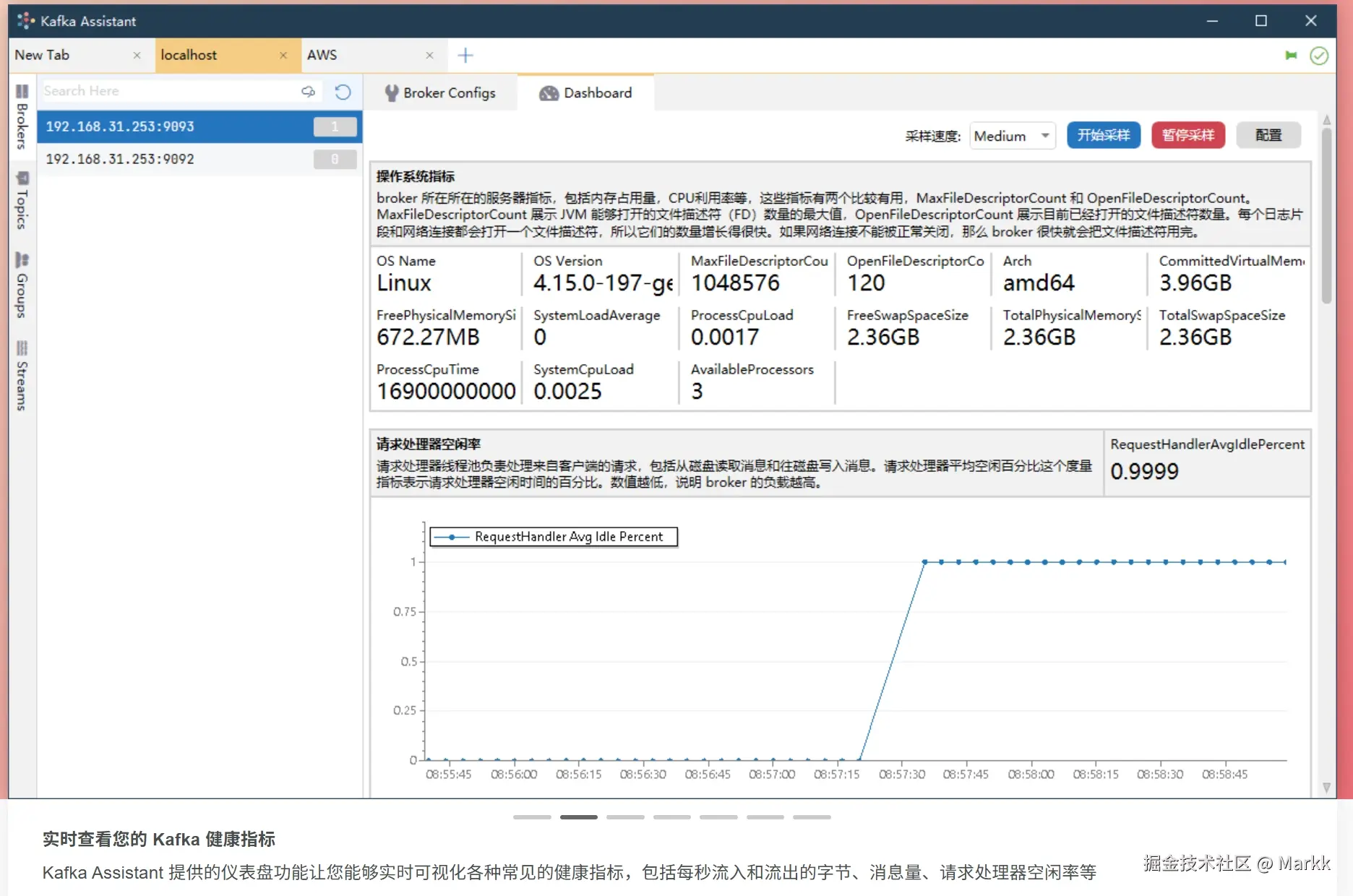
Task: Click the CommittedVirtualMemory value 3.96GB
Action: [x=1195, y=283]
